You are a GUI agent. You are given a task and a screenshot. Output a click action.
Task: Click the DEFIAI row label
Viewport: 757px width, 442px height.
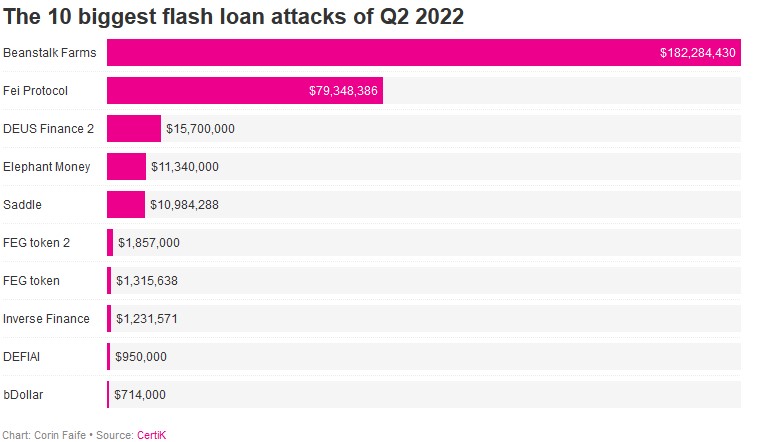[23, 357]
